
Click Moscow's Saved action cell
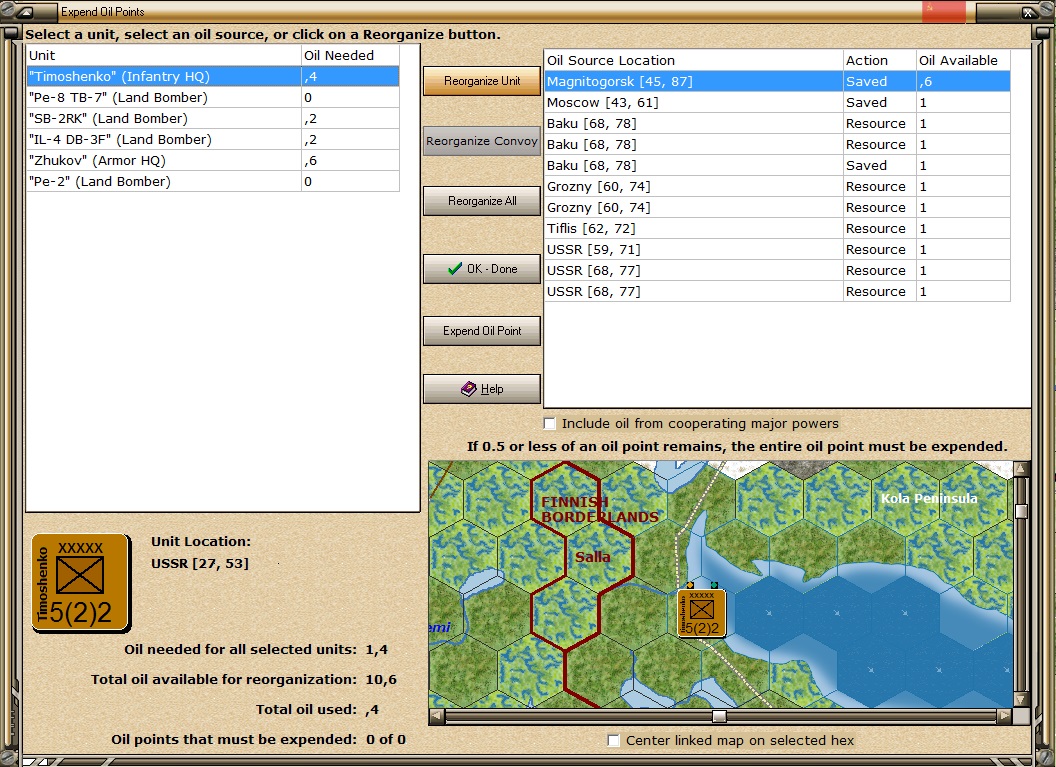pyautogui.click(x=880, y=102)
